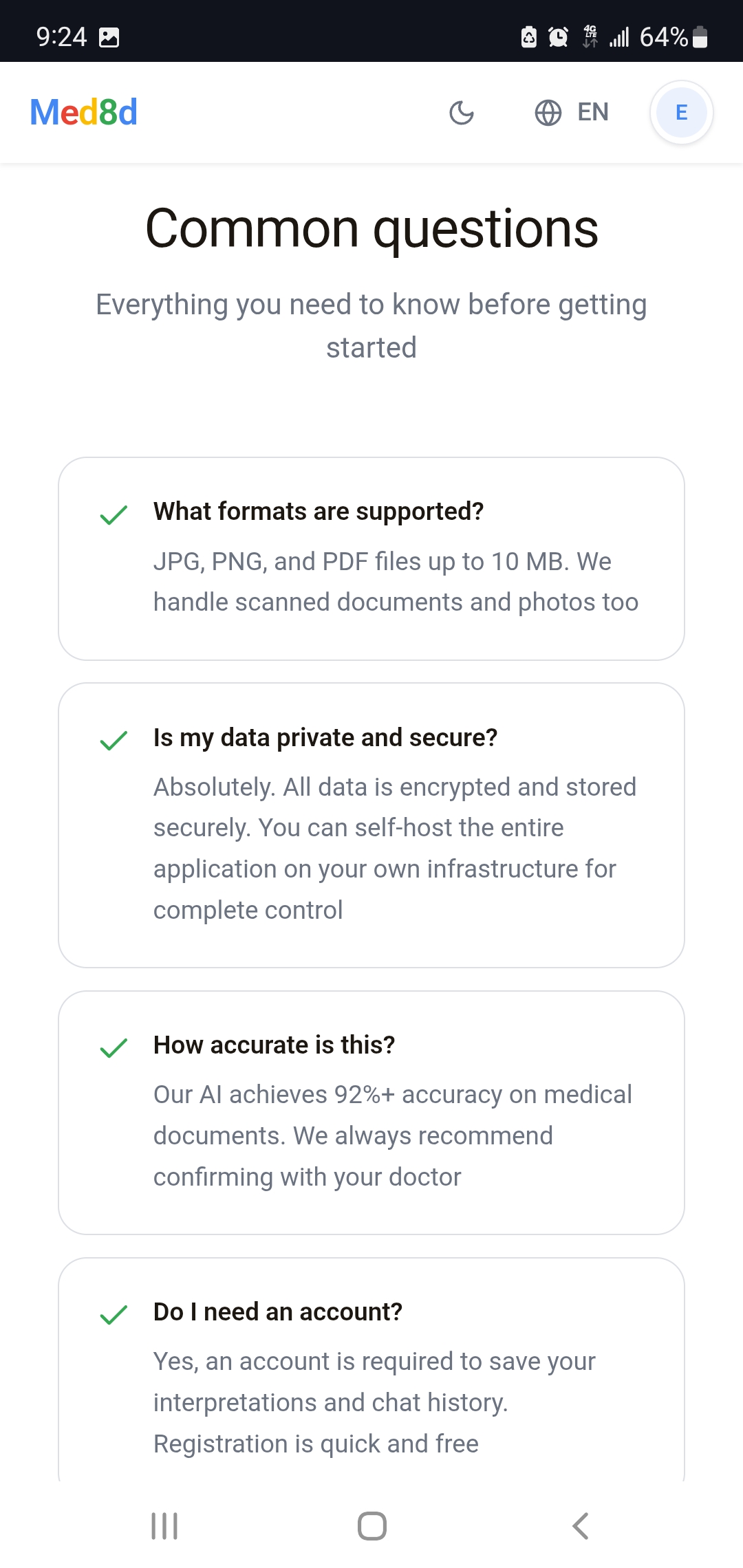
Task: Tap the Do I need an account question
Action: [277, 1312]
